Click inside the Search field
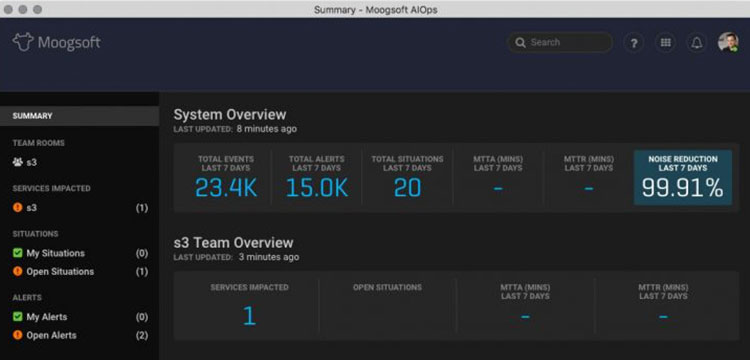Image resolution: width=750 pixels, height=360 pixels. point(560,43)
